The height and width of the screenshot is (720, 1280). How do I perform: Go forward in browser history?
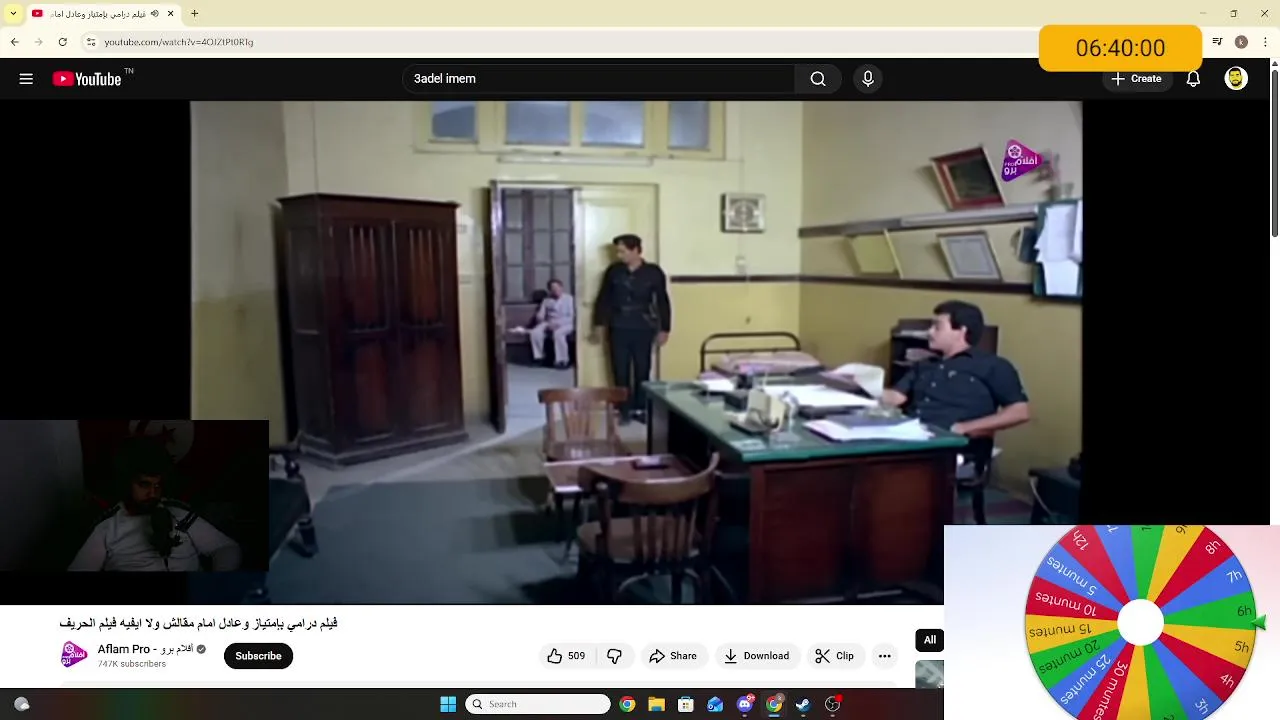(x=38, y=42)
